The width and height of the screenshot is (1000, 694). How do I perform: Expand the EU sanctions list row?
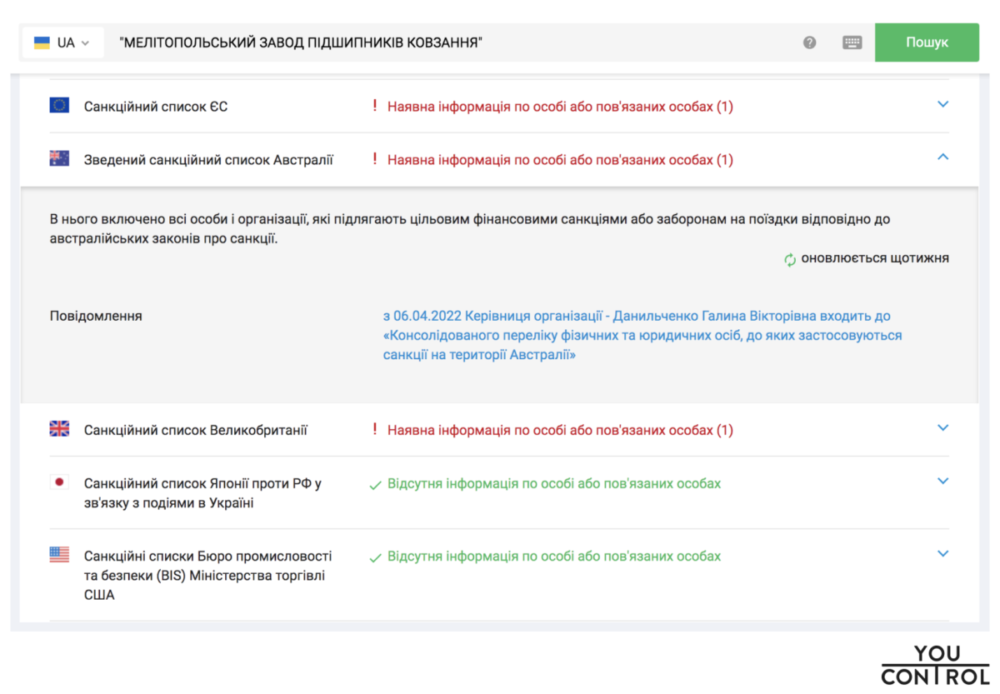[x=942, y=104]
